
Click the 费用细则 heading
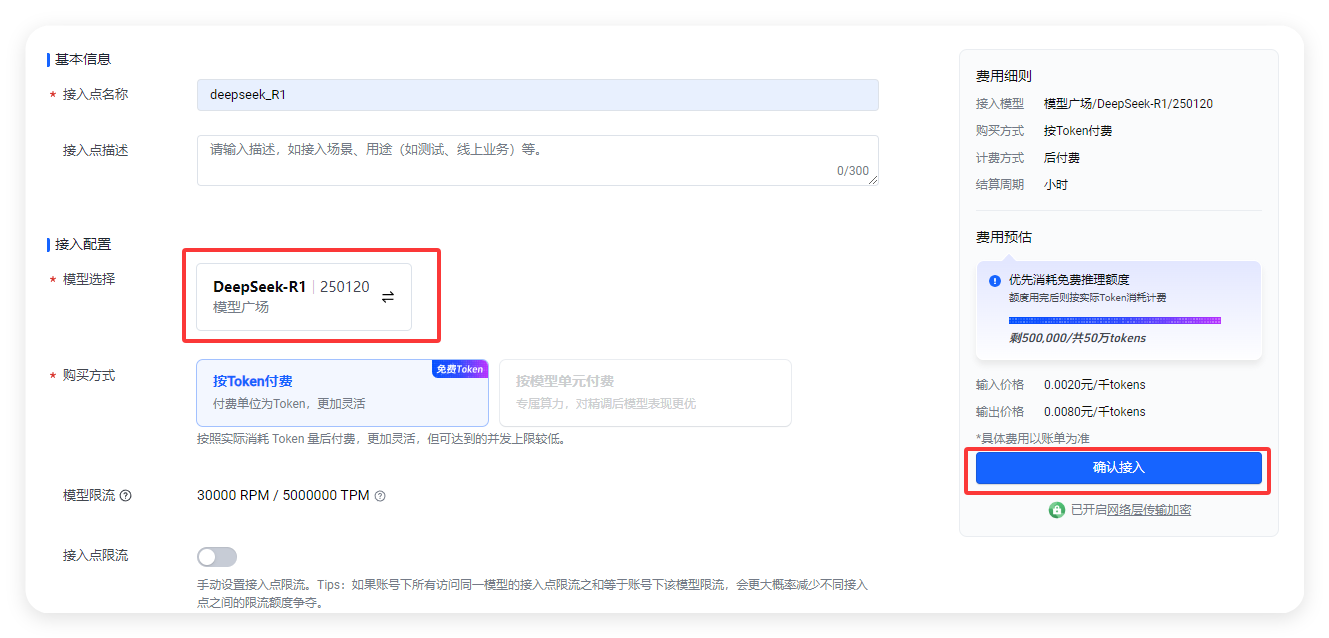[x=1004, y=76]
